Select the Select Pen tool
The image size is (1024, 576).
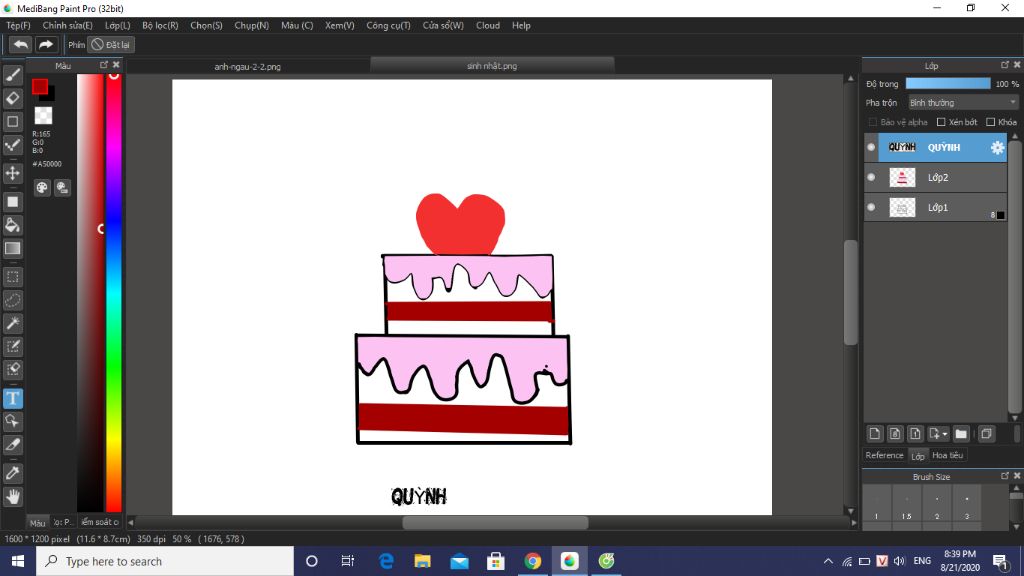click(12, 346)
